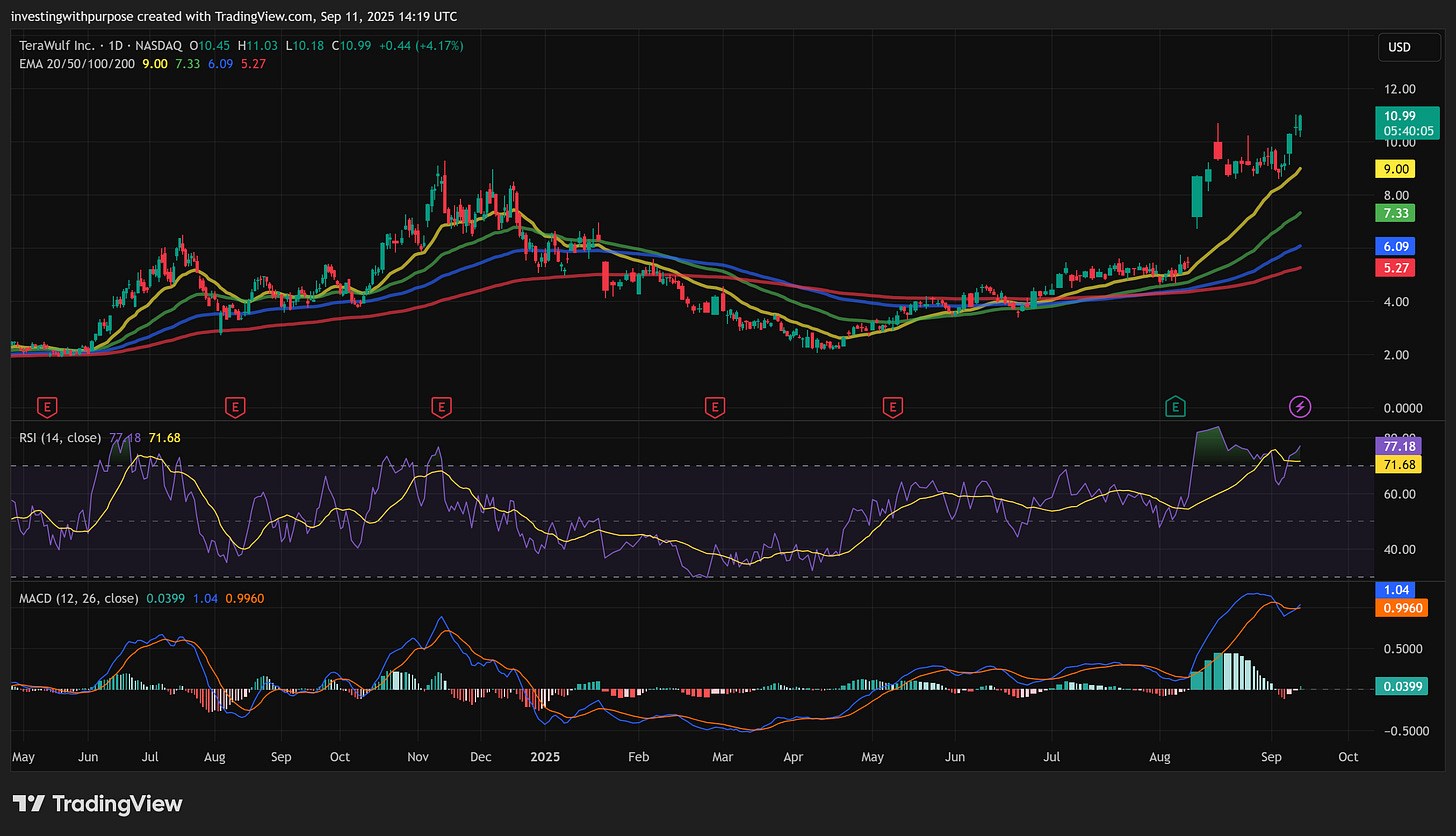The height and width of the screenshot is (836, 1456).
Task: Select the red earnings marker after February 2025
Action: (714, 406)
